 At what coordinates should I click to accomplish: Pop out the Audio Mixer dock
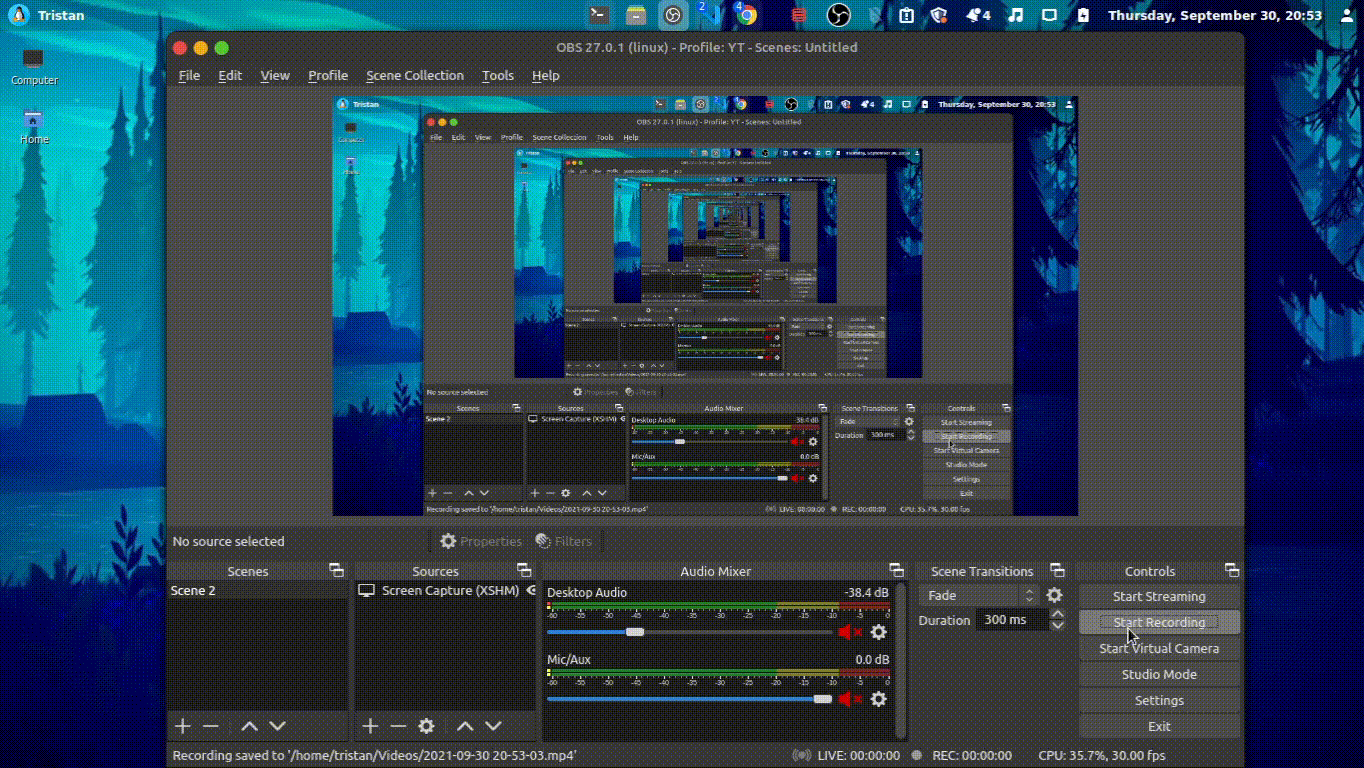tap(896, 570)
